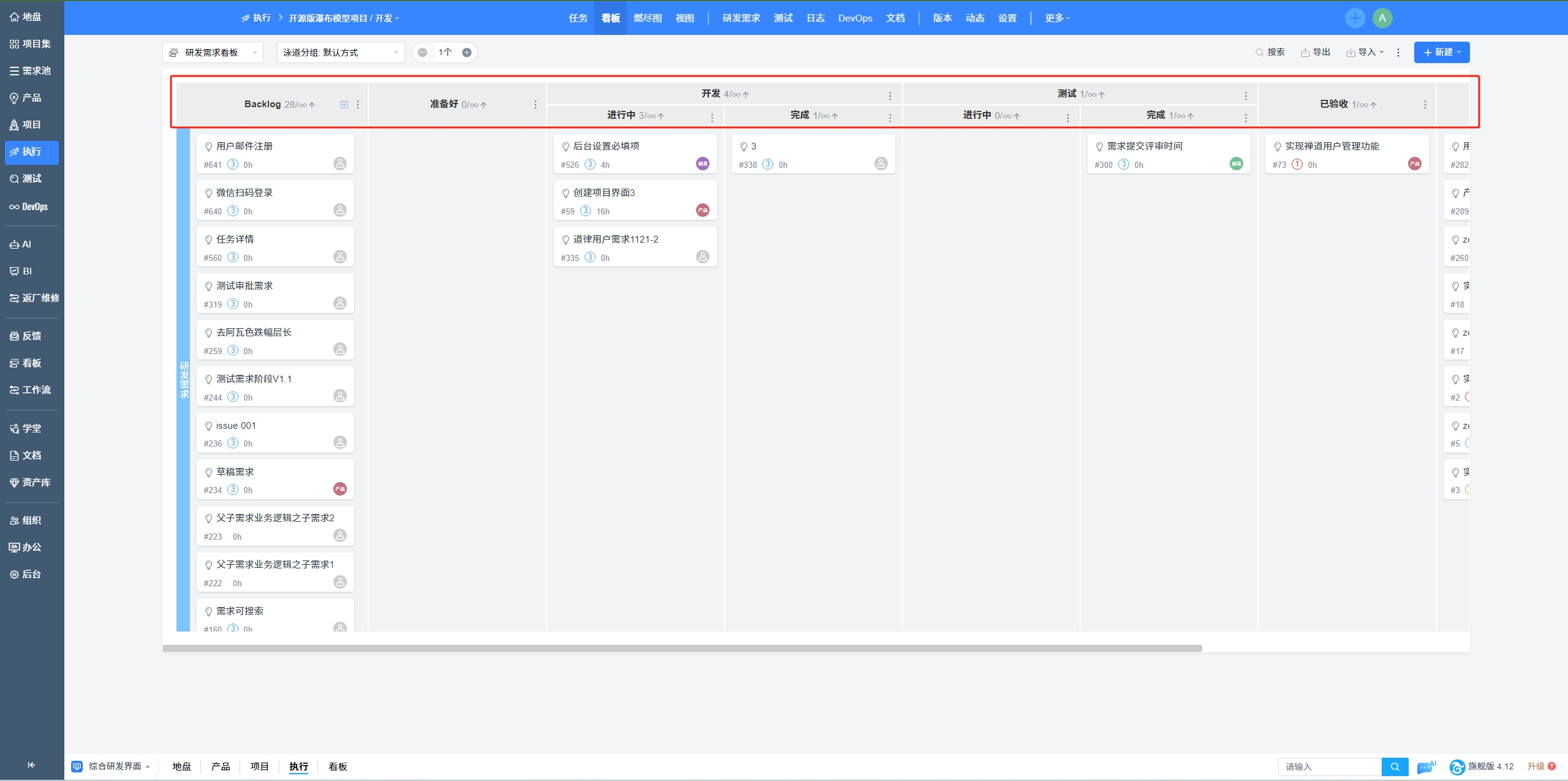Decrease the count with minus stepper button

point(423,53)
